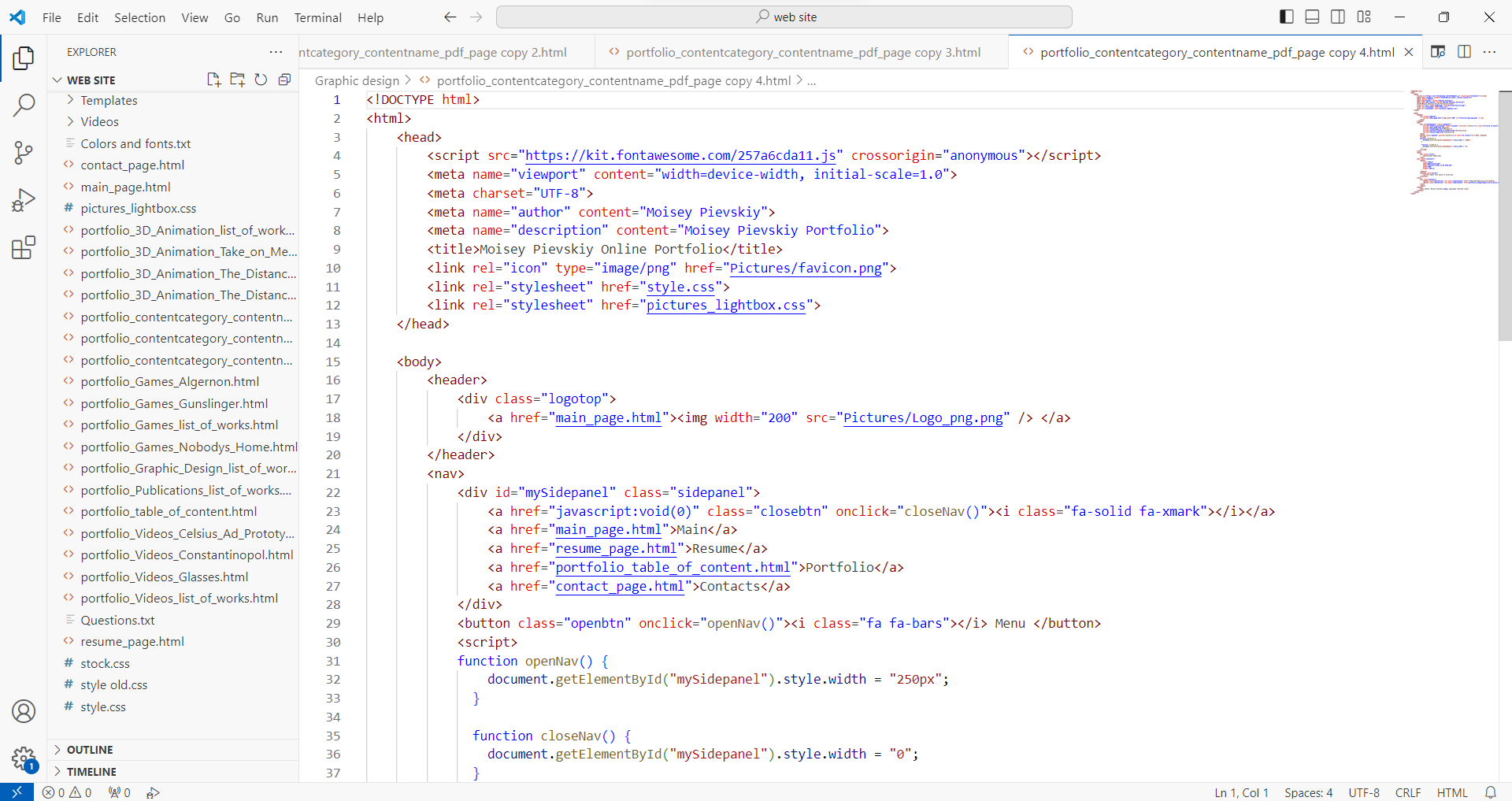This screenshot has width=1512, height=801.
Task: Open the Explorer view in activity bar
Action: pyautogui.click(x=24, y=57)
